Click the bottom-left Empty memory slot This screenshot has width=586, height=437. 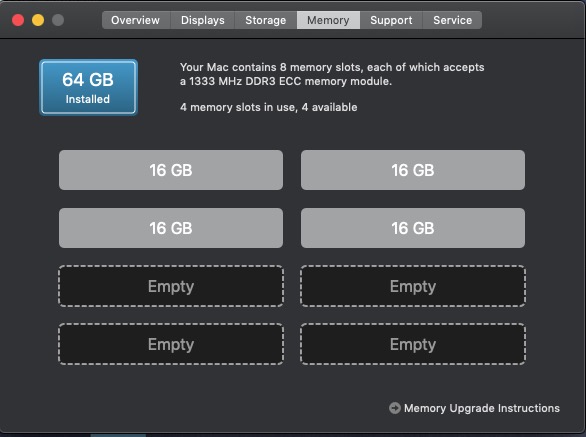(171, 344)
